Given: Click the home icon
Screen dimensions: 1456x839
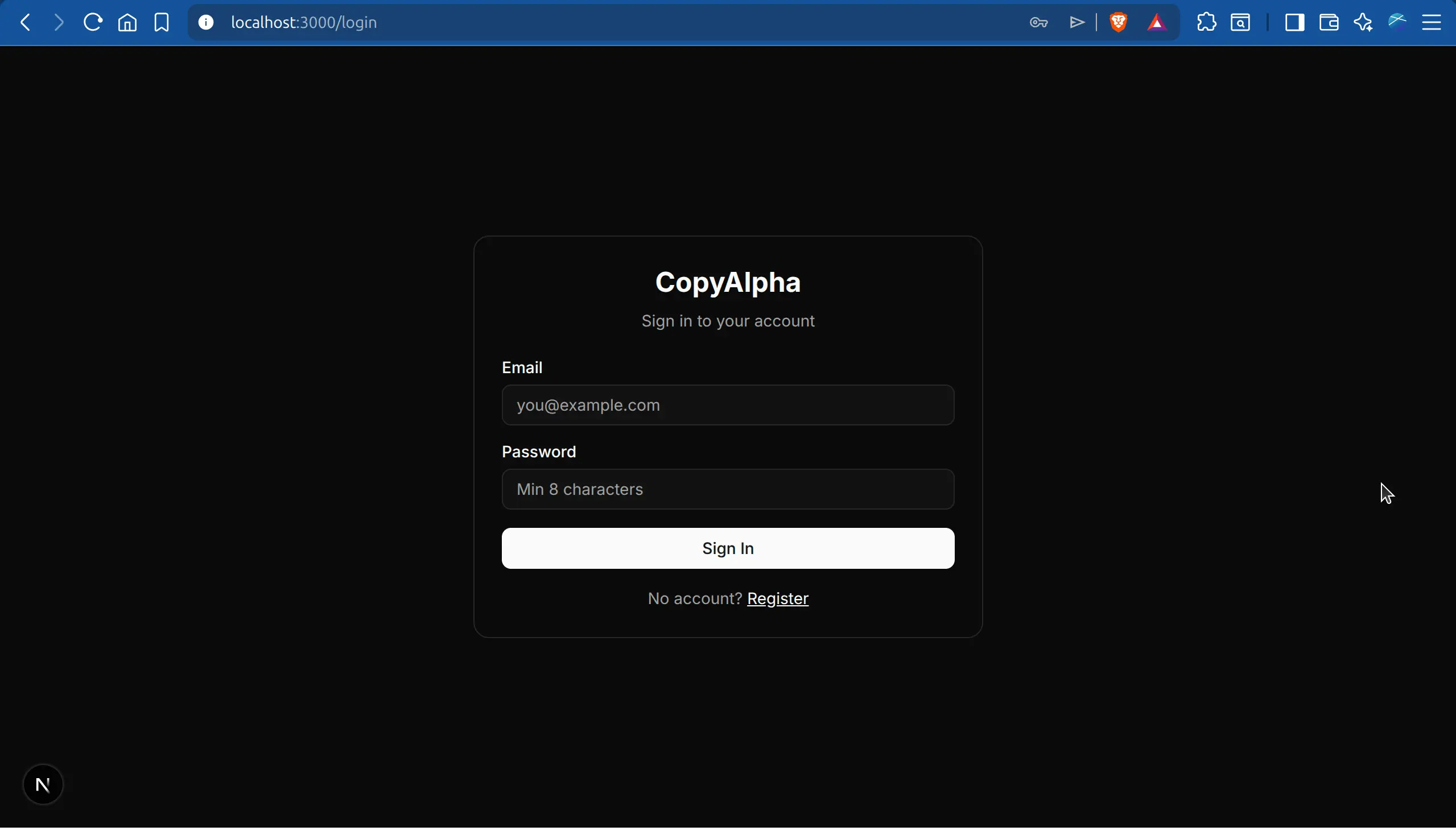Looking at the screenshot, I should point(127,22).
